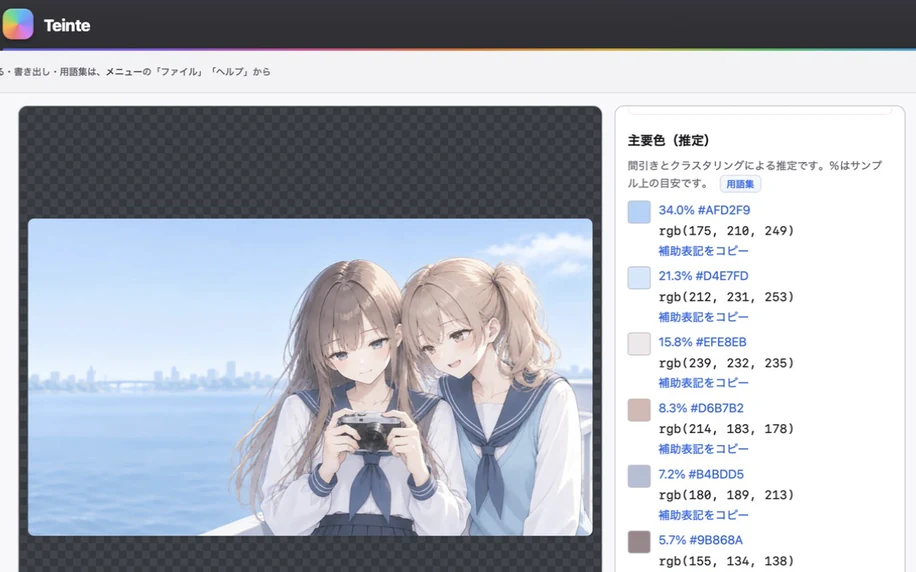Select the #EFE8EB off-white swatch
The width and height of the screenshot is (916, 572).
pyautogui.click(x=639, y=344)
